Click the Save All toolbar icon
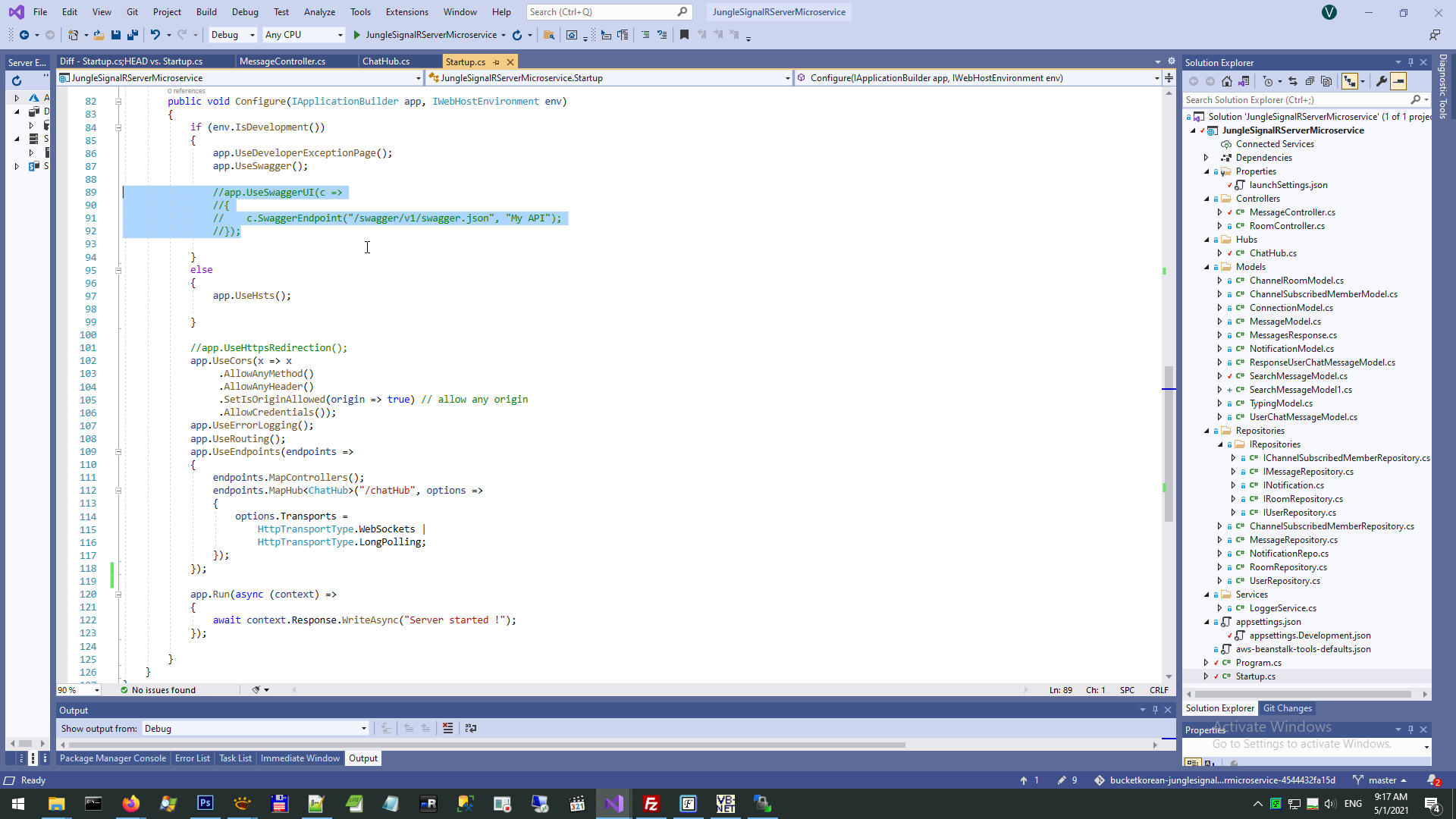1456x819 pixels. 133,35
